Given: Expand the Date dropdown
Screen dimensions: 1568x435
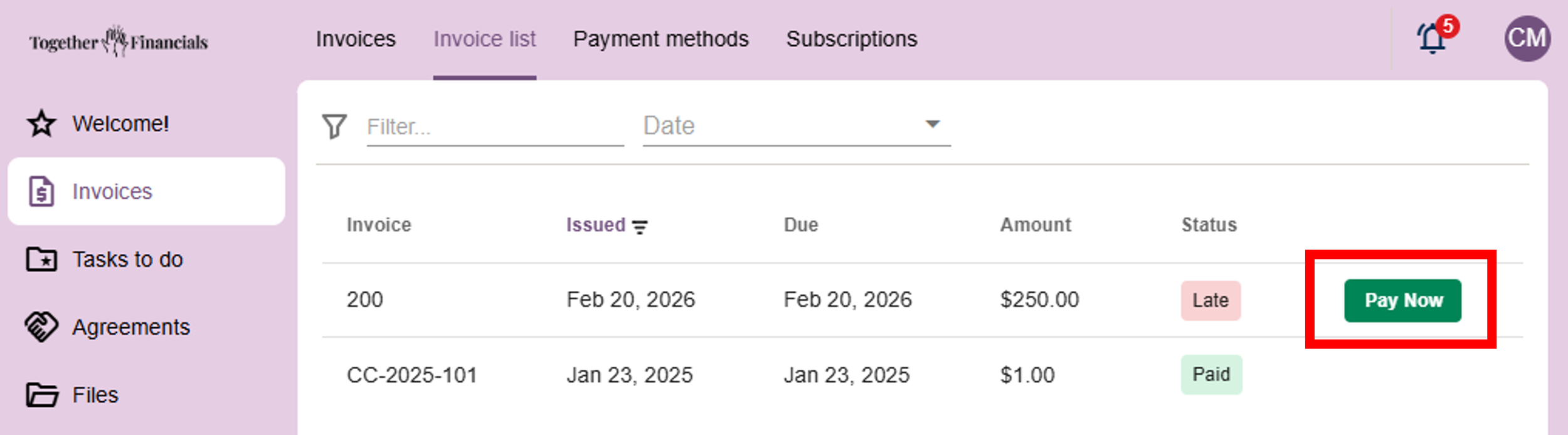Looking at the screenshot, I should pyautogui.click(x=932, y=124).
